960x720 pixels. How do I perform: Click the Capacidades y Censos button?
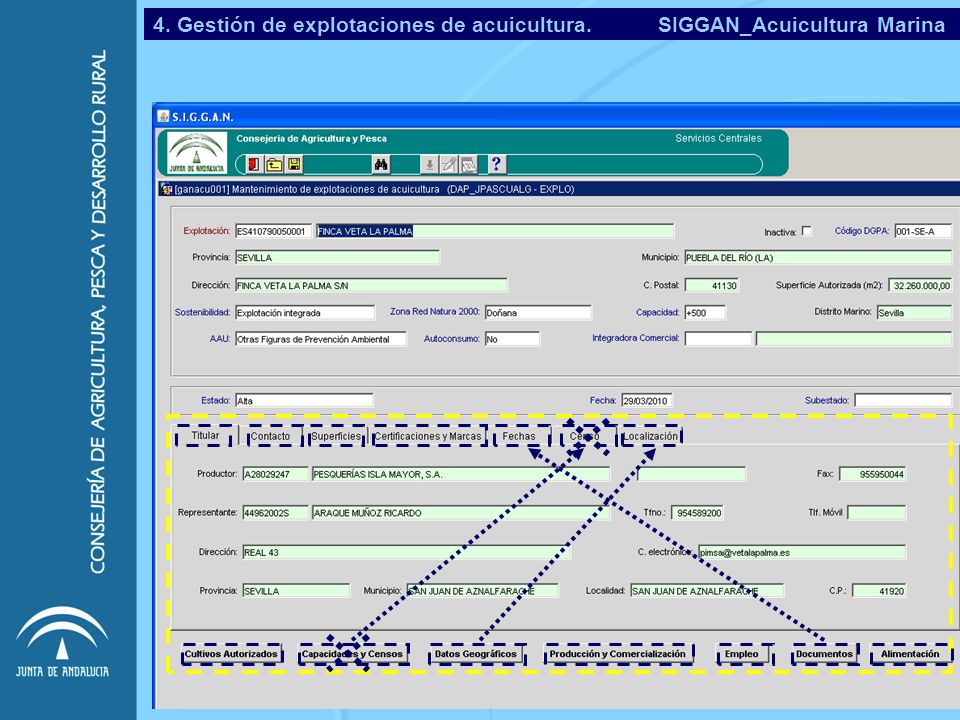(352, 654)
